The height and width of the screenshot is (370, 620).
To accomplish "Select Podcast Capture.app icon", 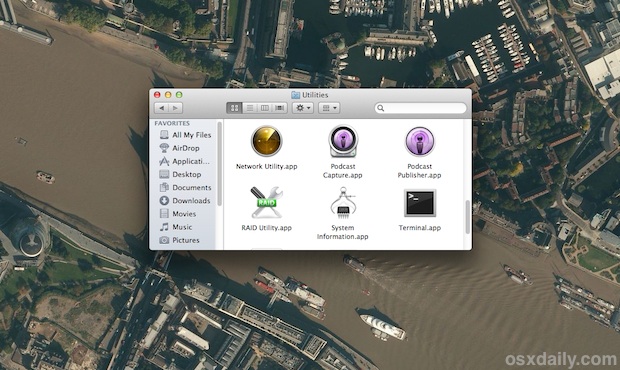I will 342,141.
